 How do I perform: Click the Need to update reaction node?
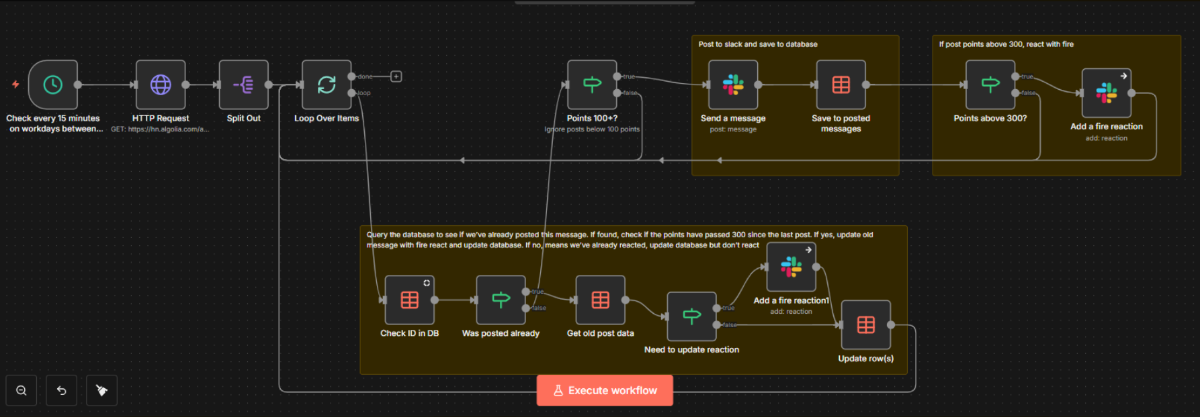click(x=692, y=317)
